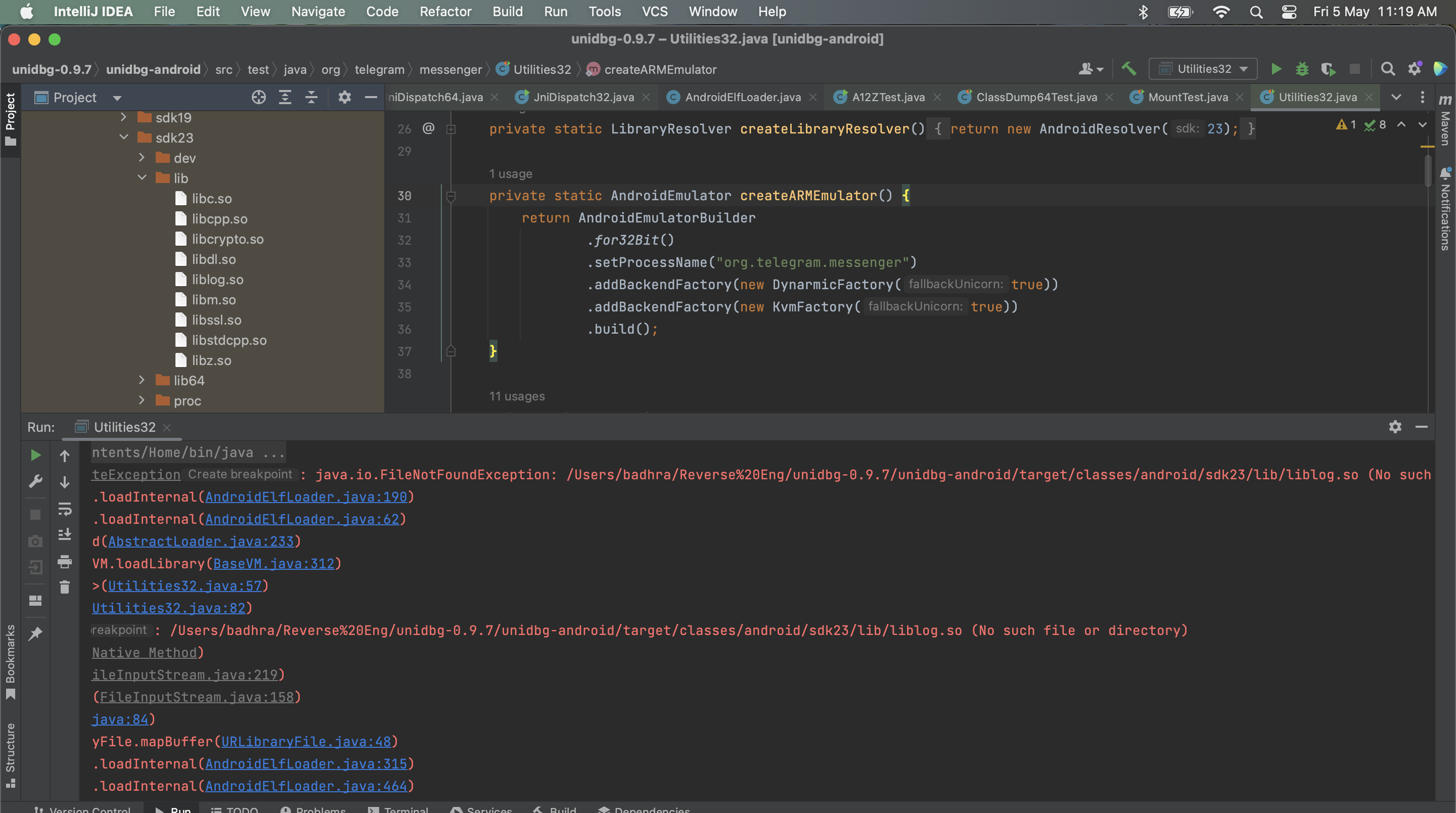Viewport: 1456px width, 813px height.
Task: Print console output using the printer icon
Action: click(x=64, y=562)
